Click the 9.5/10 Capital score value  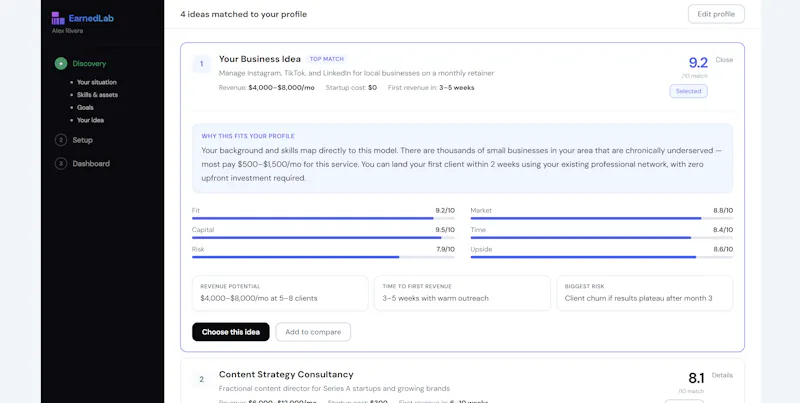[445, 230]
